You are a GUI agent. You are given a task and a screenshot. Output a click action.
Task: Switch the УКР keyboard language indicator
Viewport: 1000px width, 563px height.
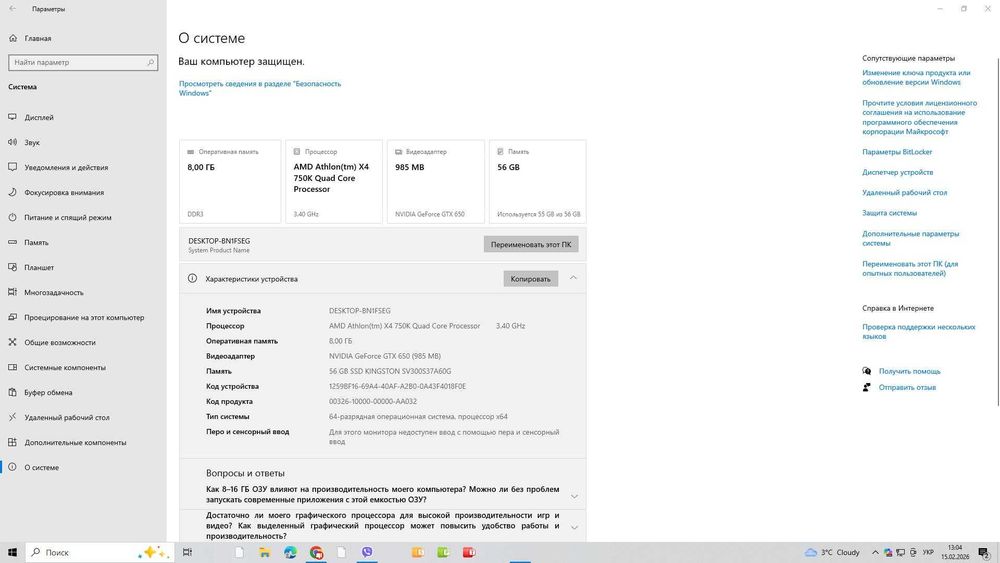tap(929, 552)
